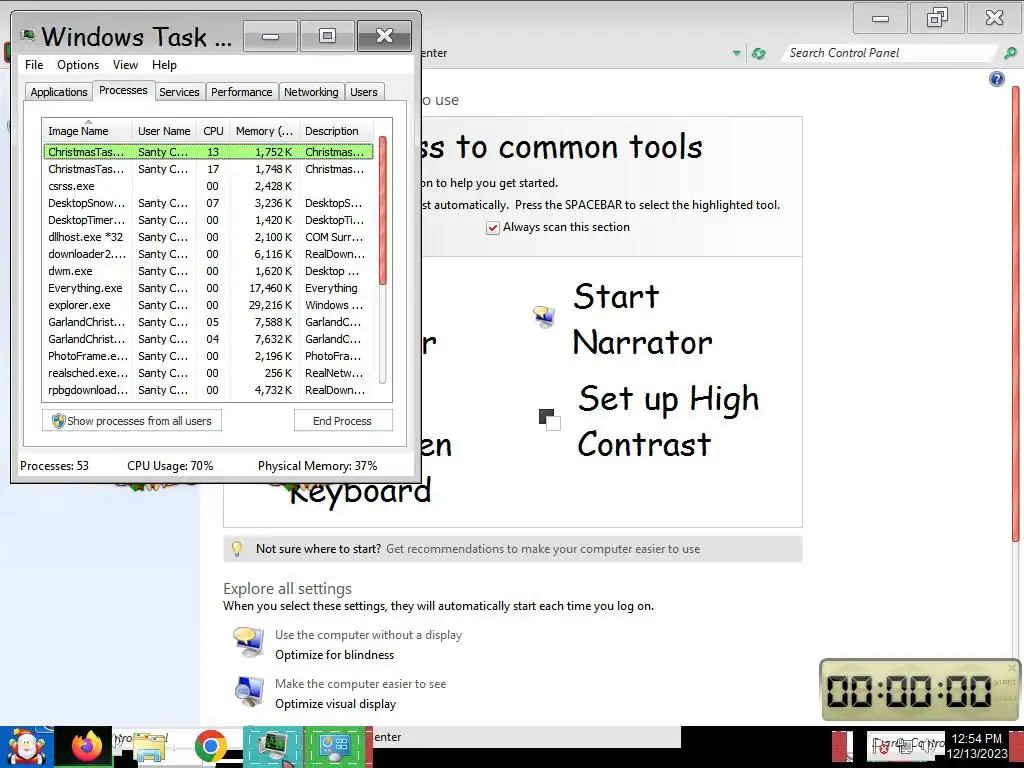Select the DesktopTimer process row
Image resolution: width=1024 pixels, height=768 pixels.
(x=208, y=220)
